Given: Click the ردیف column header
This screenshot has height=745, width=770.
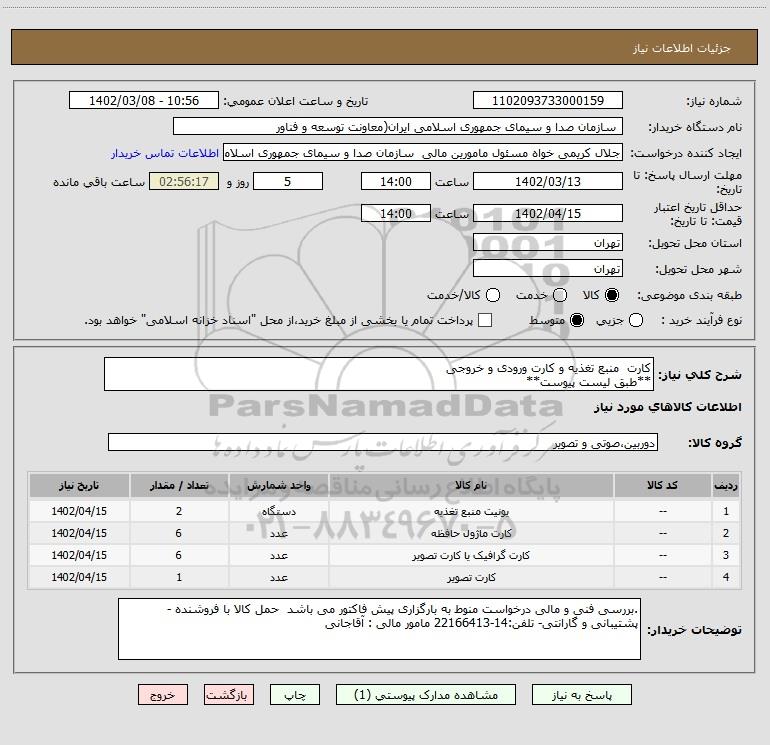Looking at the screenshot, I should [x=726, y=486].
